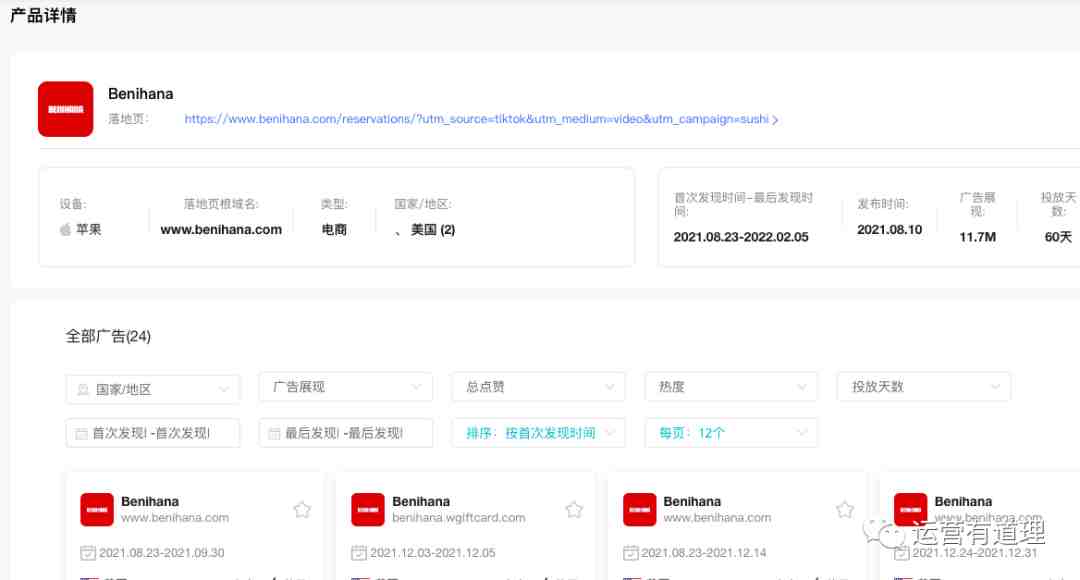Click the calendar icon beside 2021.08.23-2021.09.30
Screen dimensions: 1080x580
87,552
